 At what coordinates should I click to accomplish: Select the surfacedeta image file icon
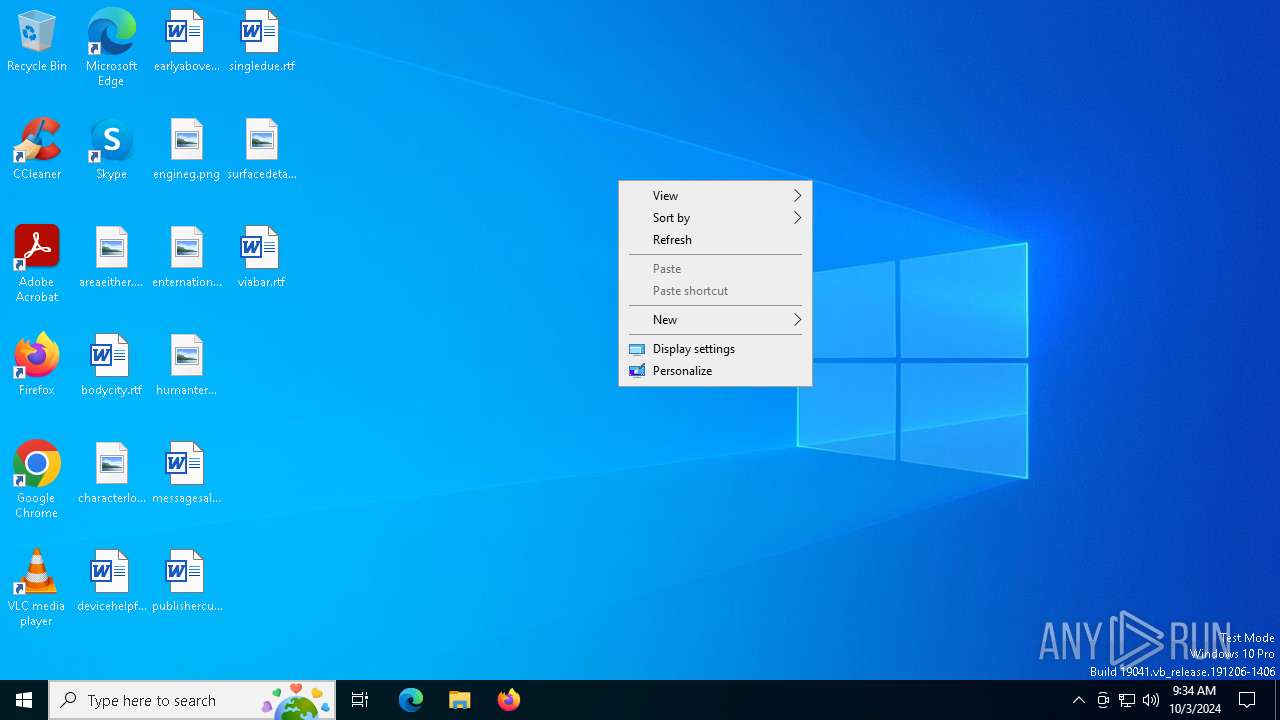point(261,150)
